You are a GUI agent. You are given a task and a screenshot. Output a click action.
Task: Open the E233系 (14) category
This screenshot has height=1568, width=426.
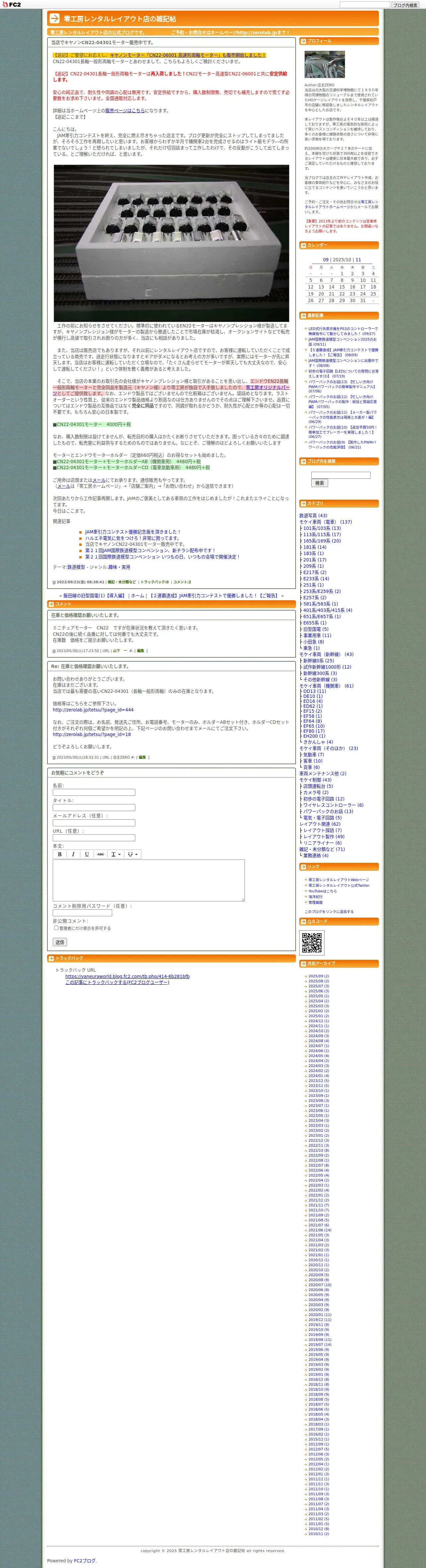[316, 579]
